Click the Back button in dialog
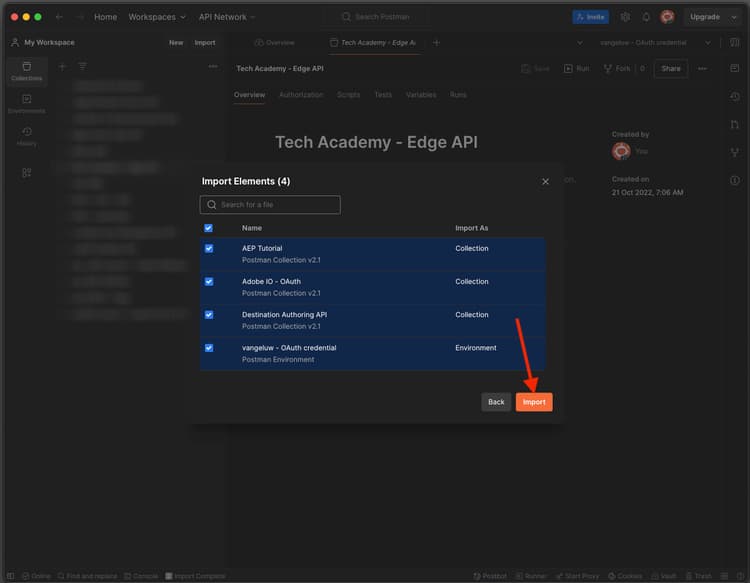Screen dimensions: 750x583 (496, 402)
